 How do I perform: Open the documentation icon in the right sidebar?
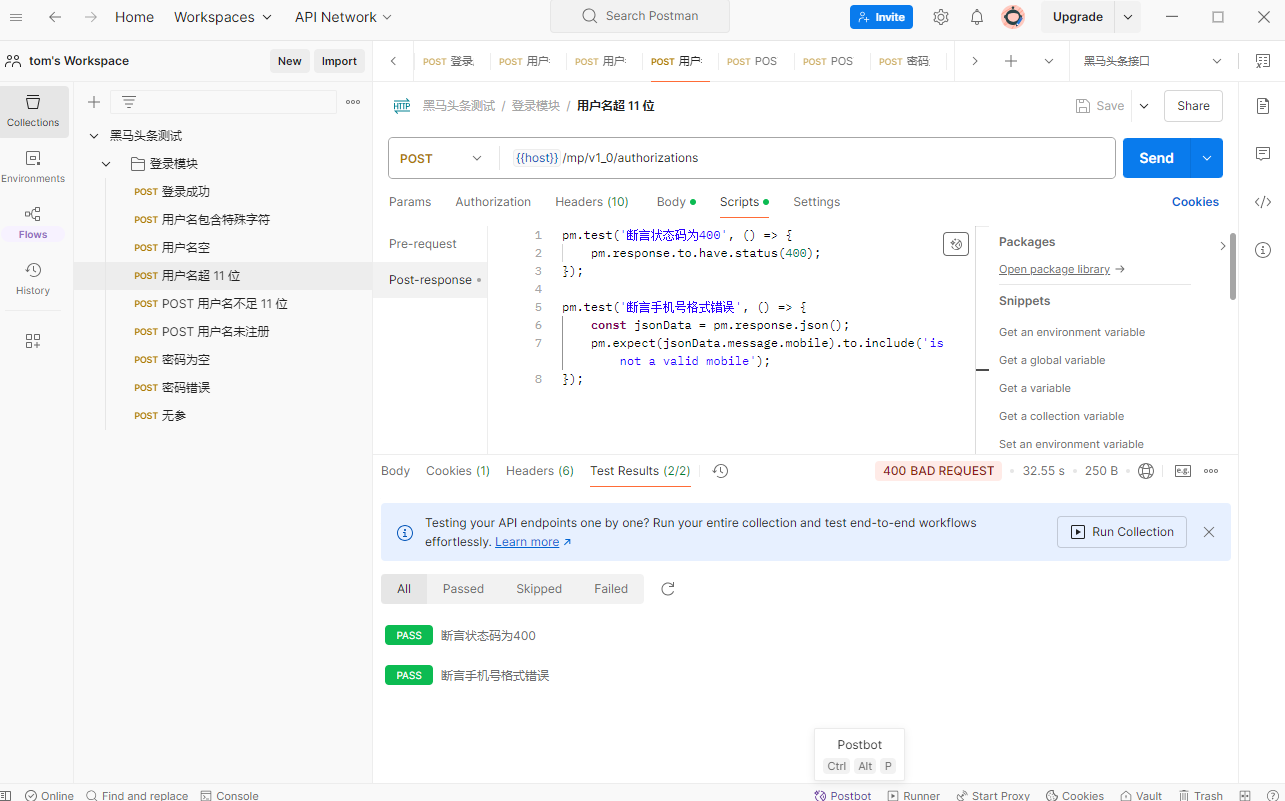1263,106
